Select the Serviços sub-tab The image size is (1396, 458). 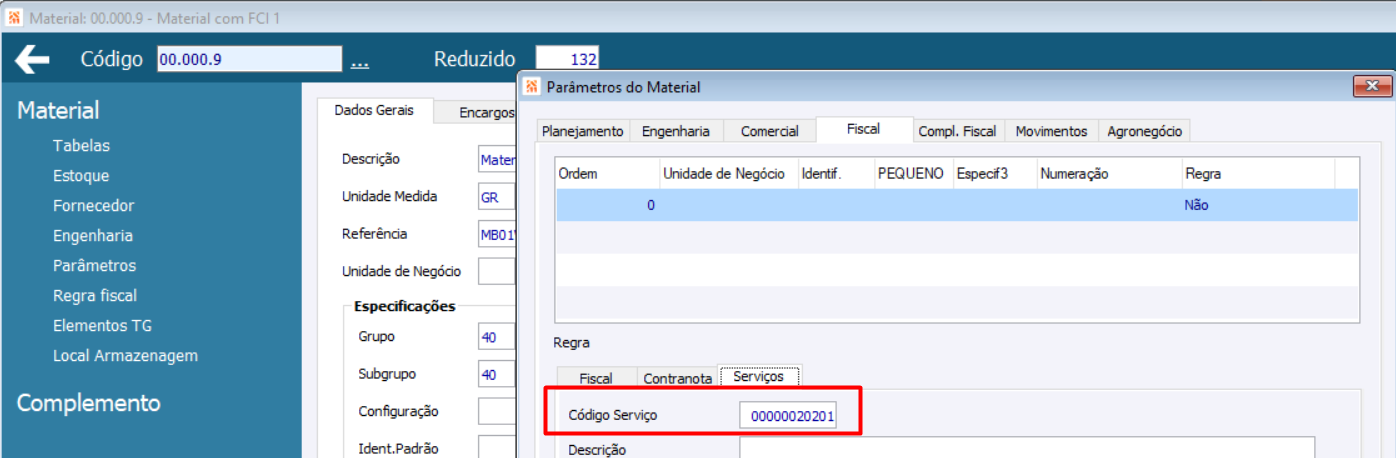[760, 376]
